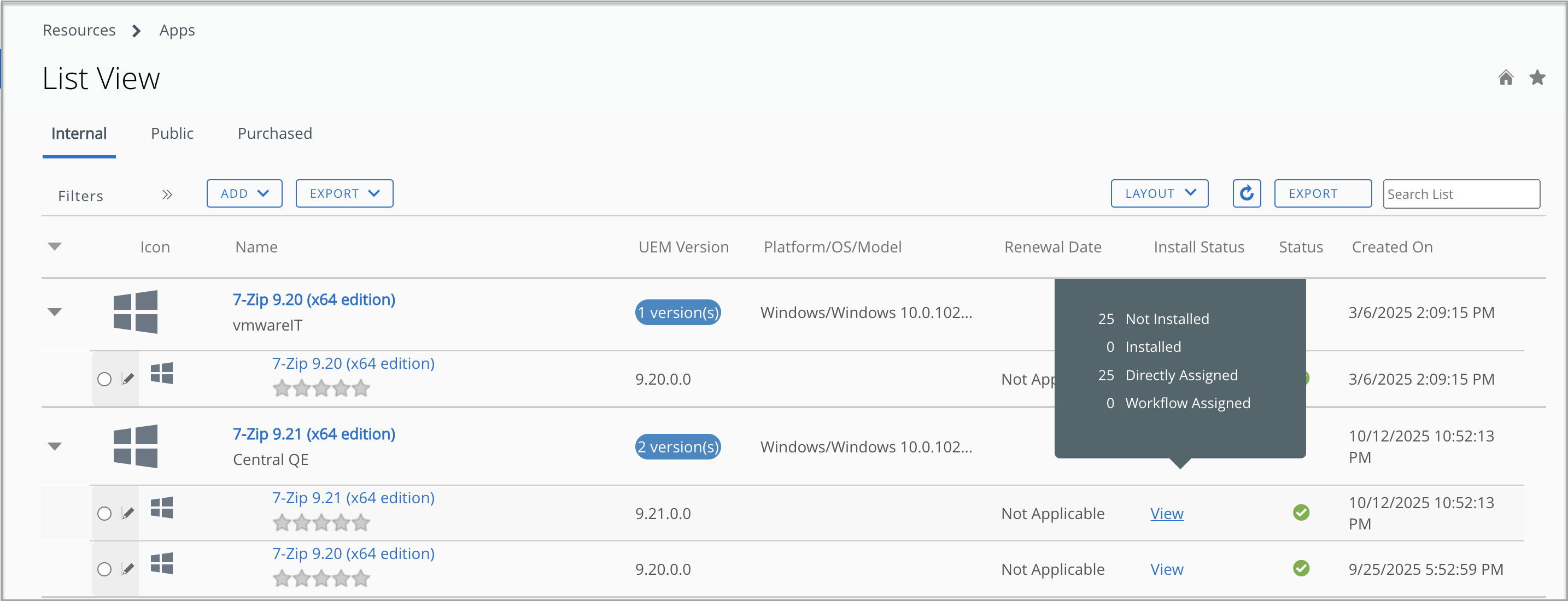Edit the 7-Zip 9.21 version 9.21.0.0 row

(x=128, y=514)
